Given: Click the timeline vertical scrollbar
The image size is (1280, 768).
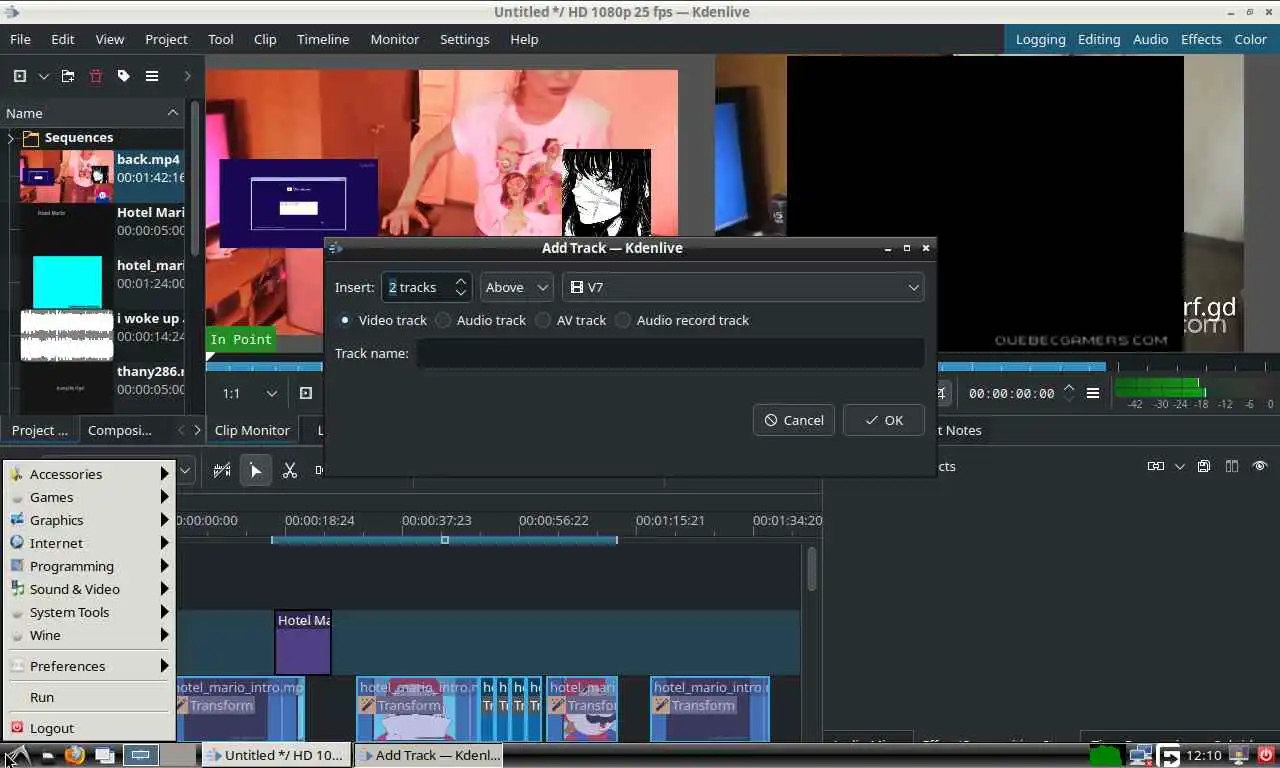Looking at the screenshot, I should pyautogui.click(x=812, y=568).
